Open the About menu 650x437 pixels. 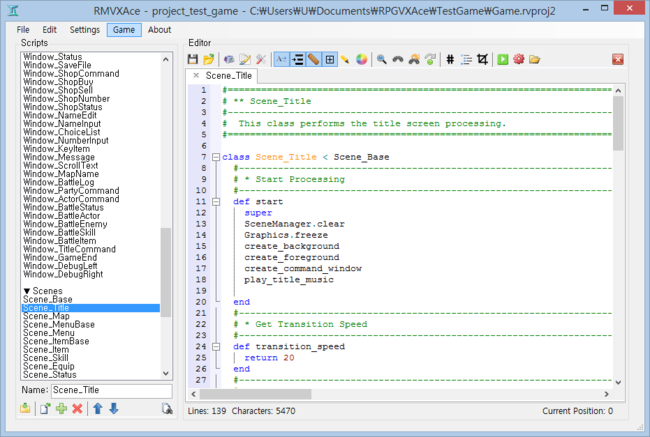pyautogui.click(x=160, y=30)
